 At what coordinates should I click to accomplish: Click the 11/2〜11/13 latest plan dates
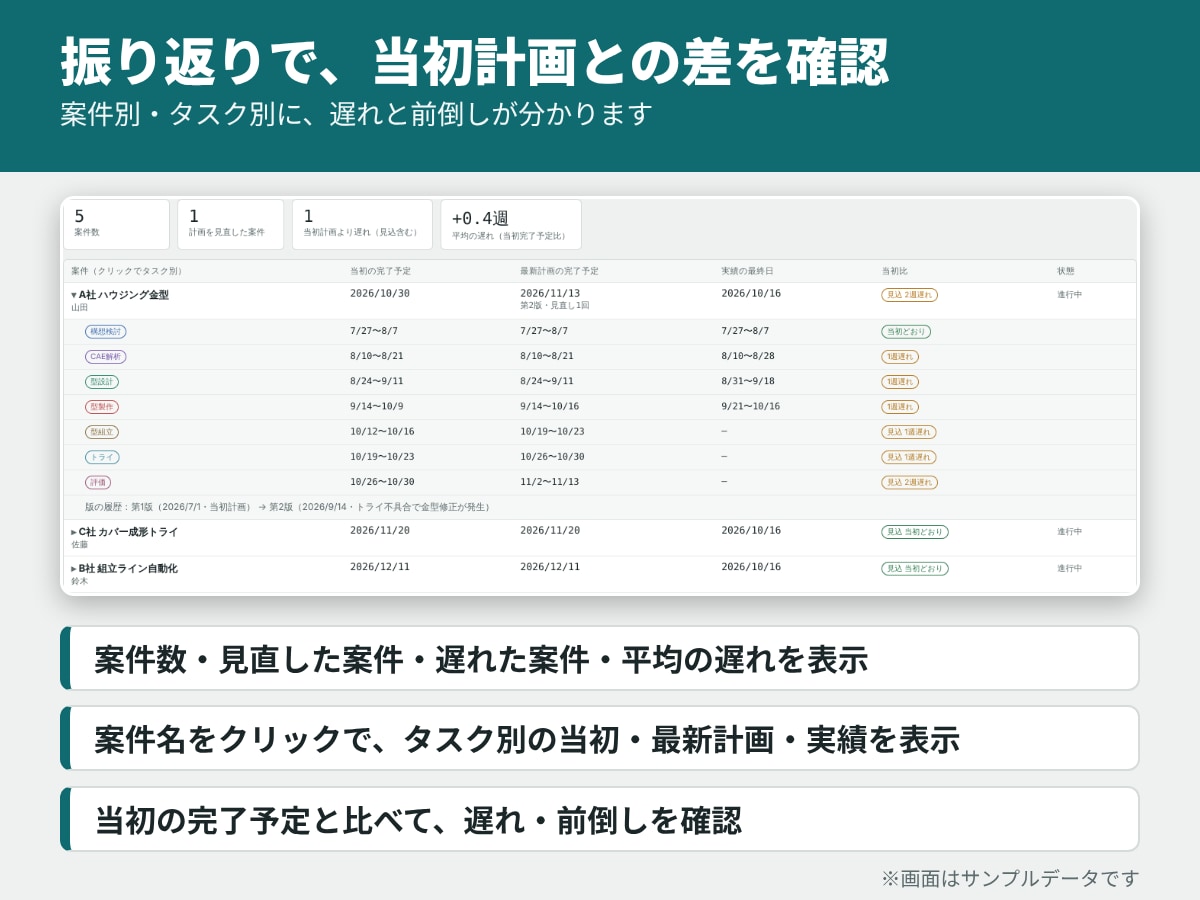pos(549,481)
